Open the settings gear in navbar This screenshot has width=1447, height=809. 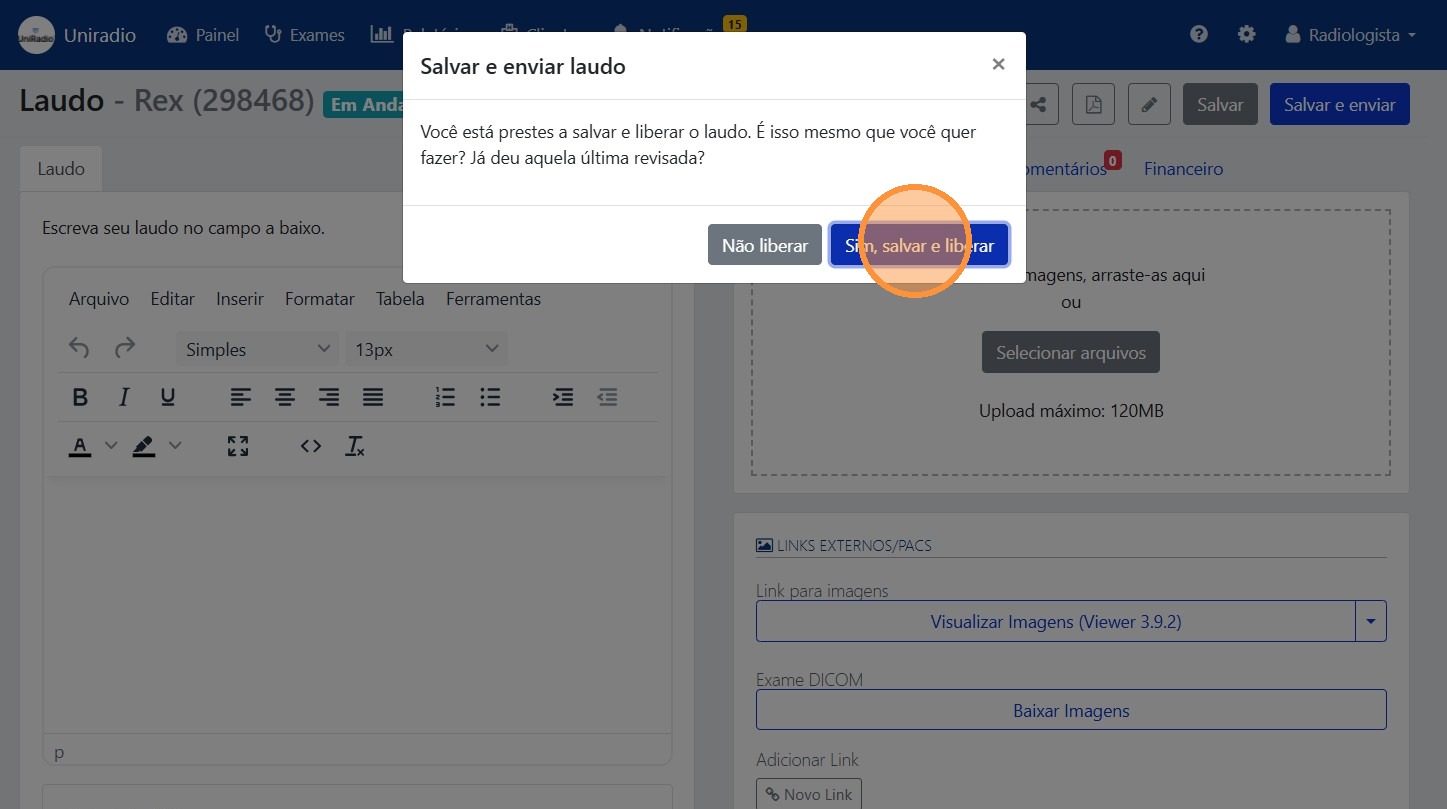pos(1246,35)
